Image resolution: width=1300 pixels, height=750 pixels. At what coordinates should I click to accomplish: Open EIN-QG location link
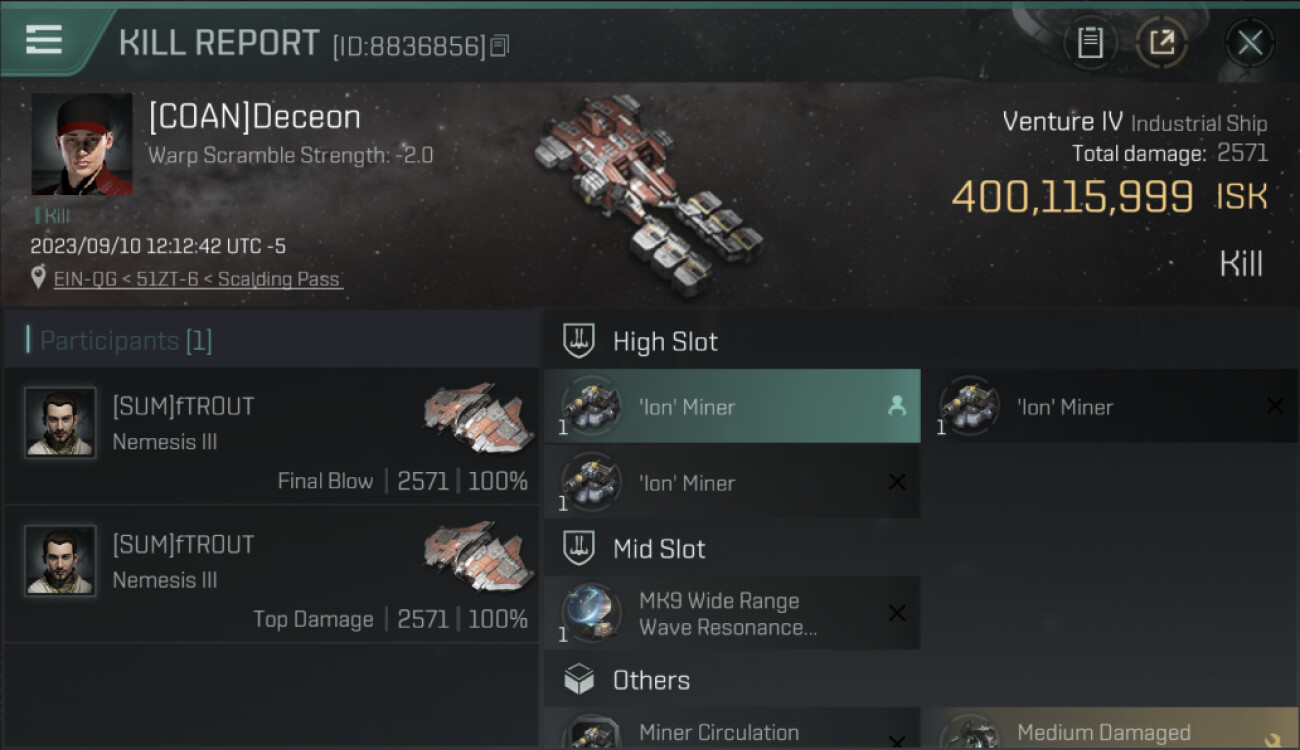(198, 279)
